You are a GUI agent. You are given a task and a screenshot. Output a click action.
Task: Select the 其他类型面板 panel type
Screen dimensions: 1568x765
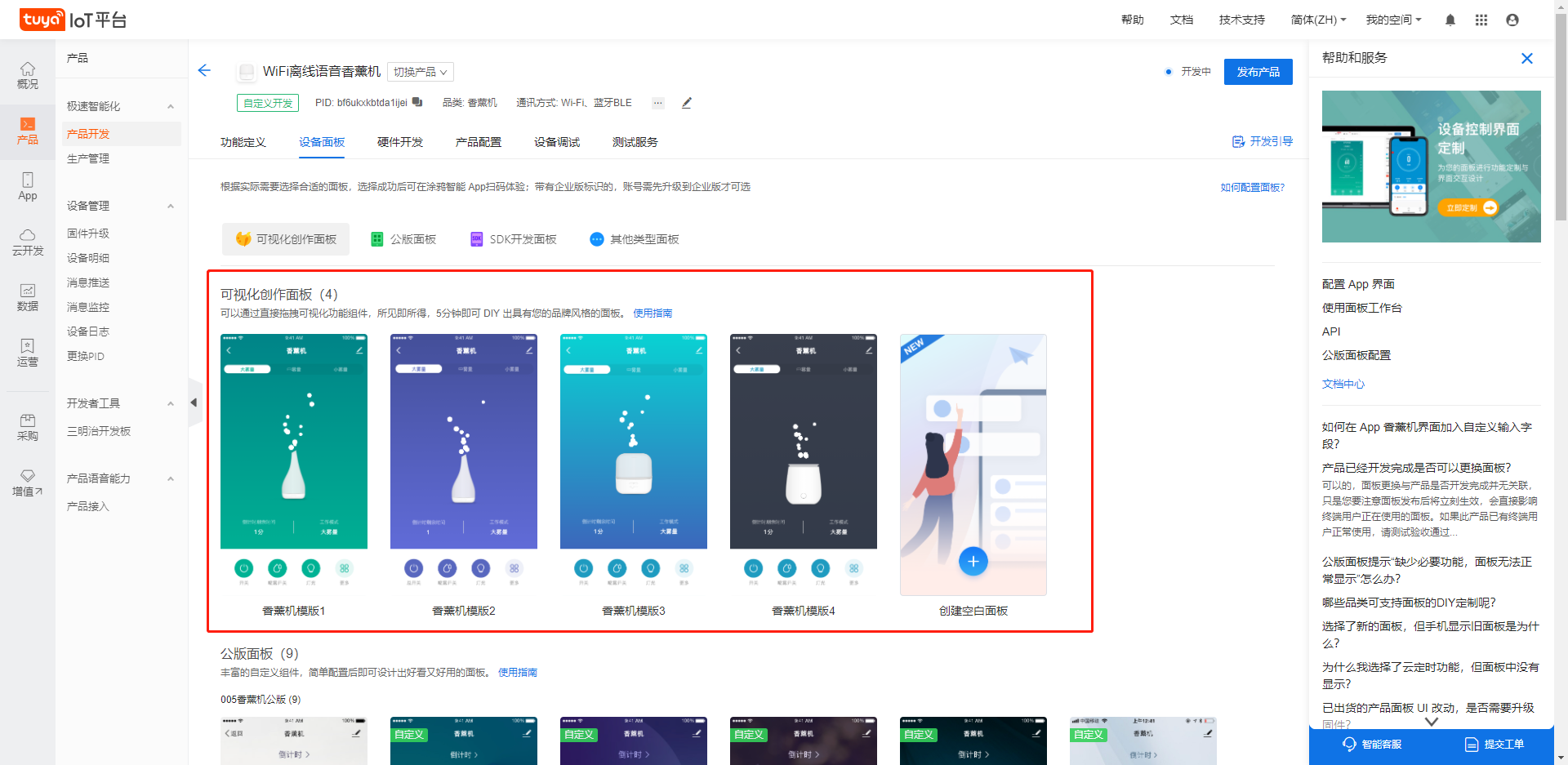click(635, 239)
